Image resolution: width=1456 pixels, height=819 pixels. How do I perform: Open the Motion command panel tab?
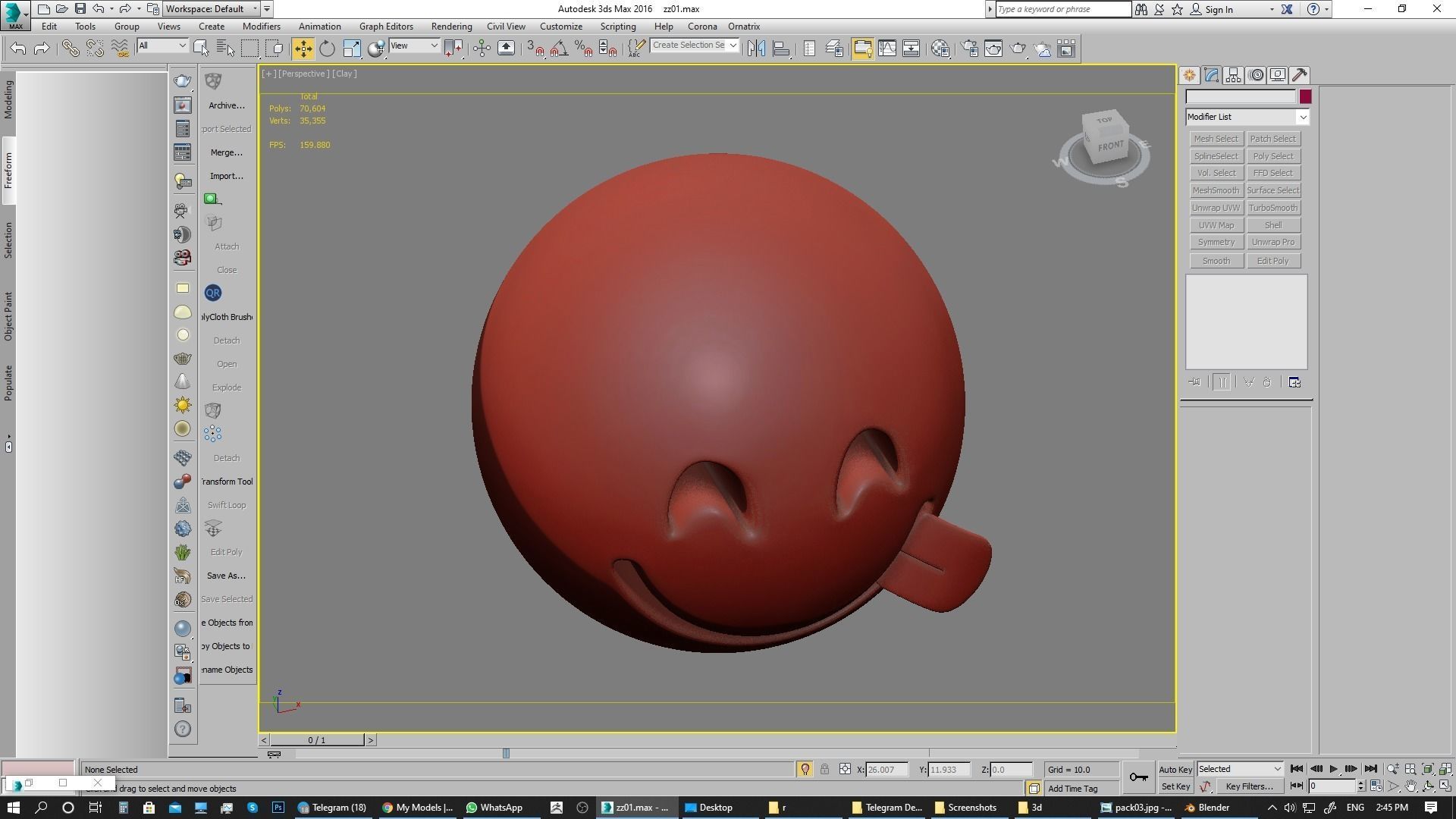1256,75
